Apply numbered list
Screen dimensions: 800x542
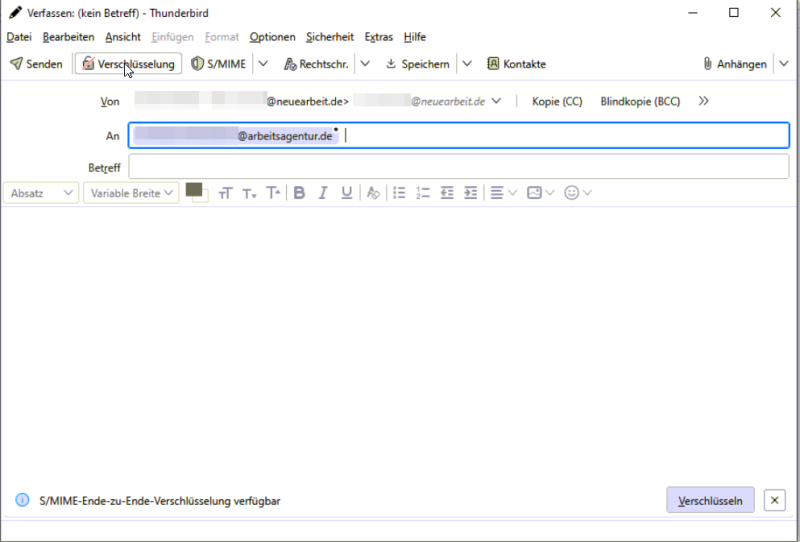point(423,193)
